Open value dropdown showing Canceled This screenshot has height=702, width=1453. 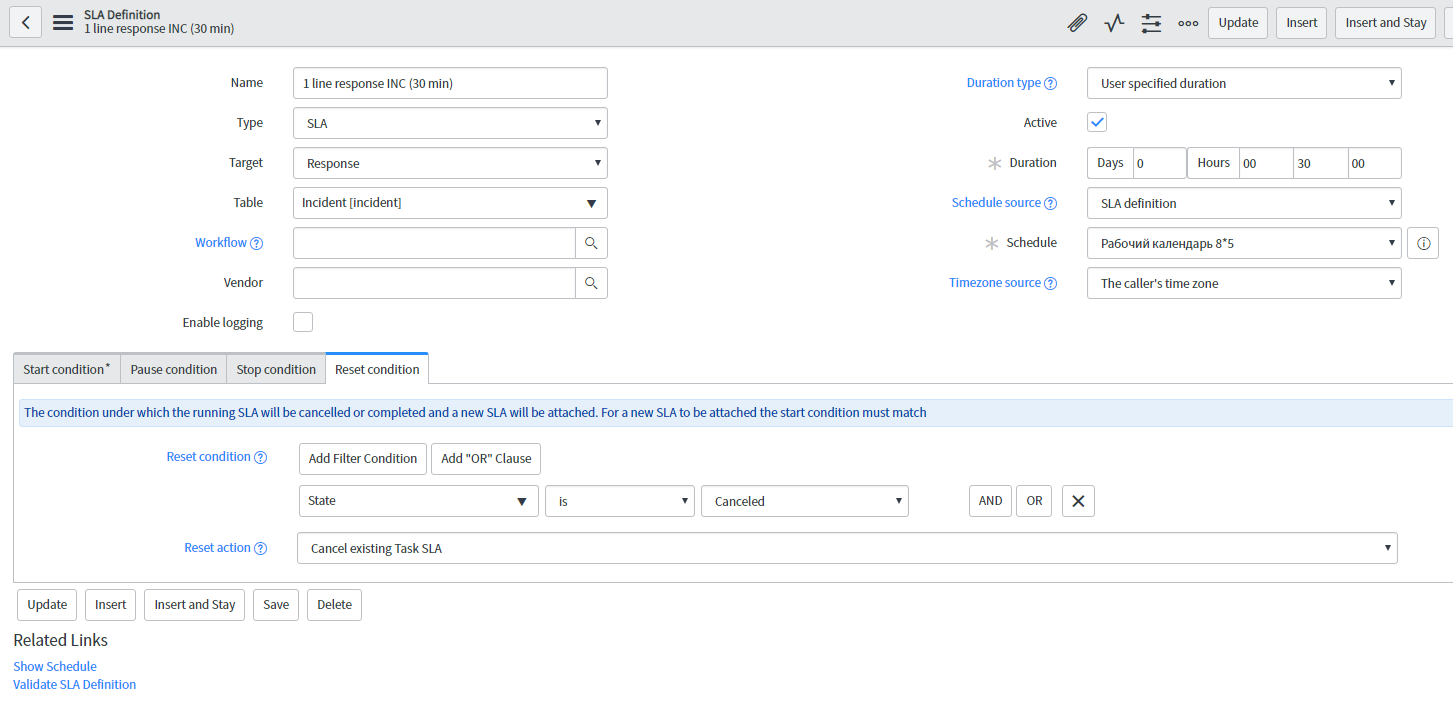point(805,501)
